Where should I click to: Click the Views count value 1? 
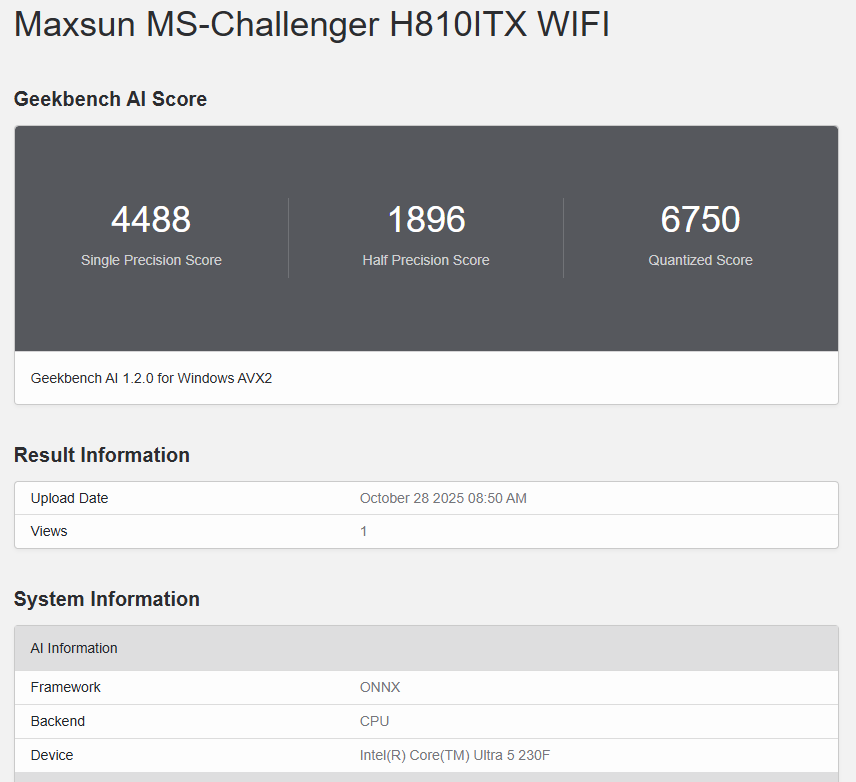click(x=364, y=531)
